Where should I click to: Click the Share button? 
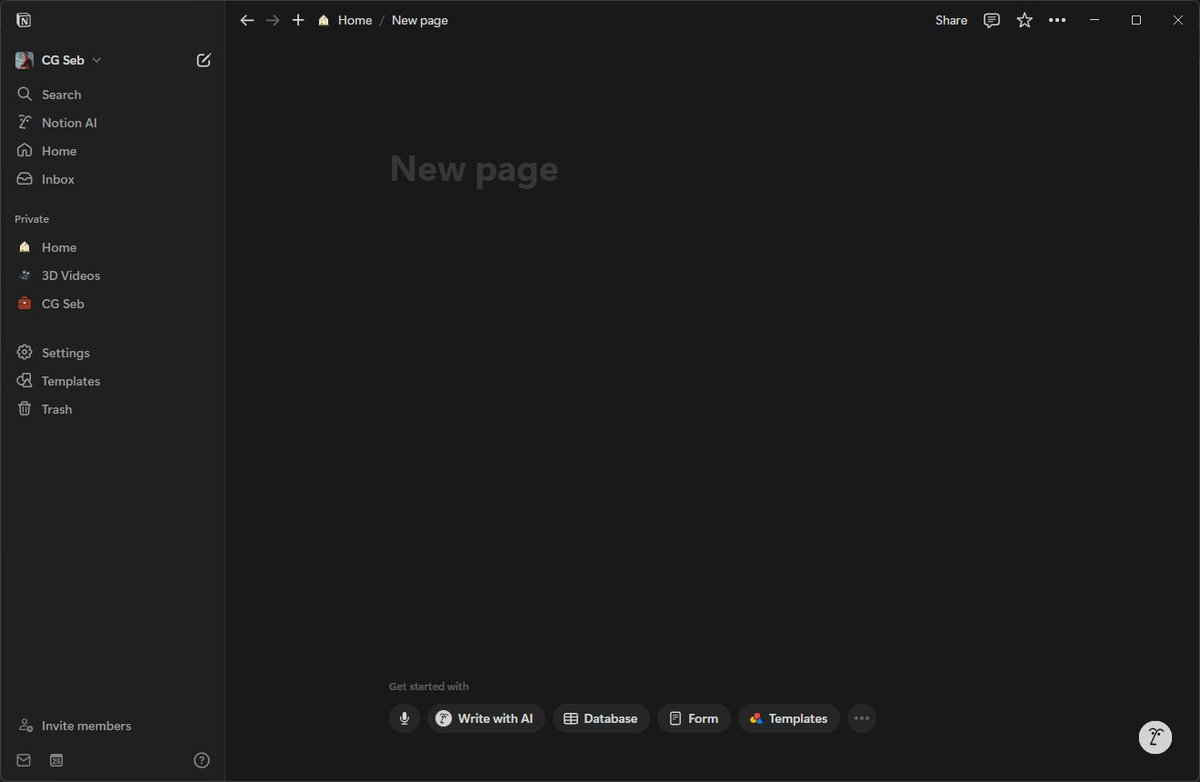(x=951, y=20)
